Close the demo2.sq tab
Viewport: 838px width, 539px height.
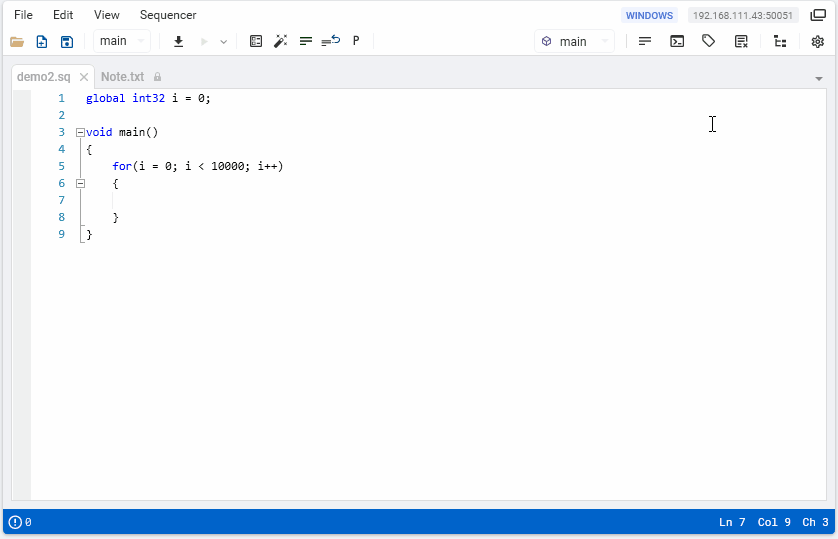point(84,77)
